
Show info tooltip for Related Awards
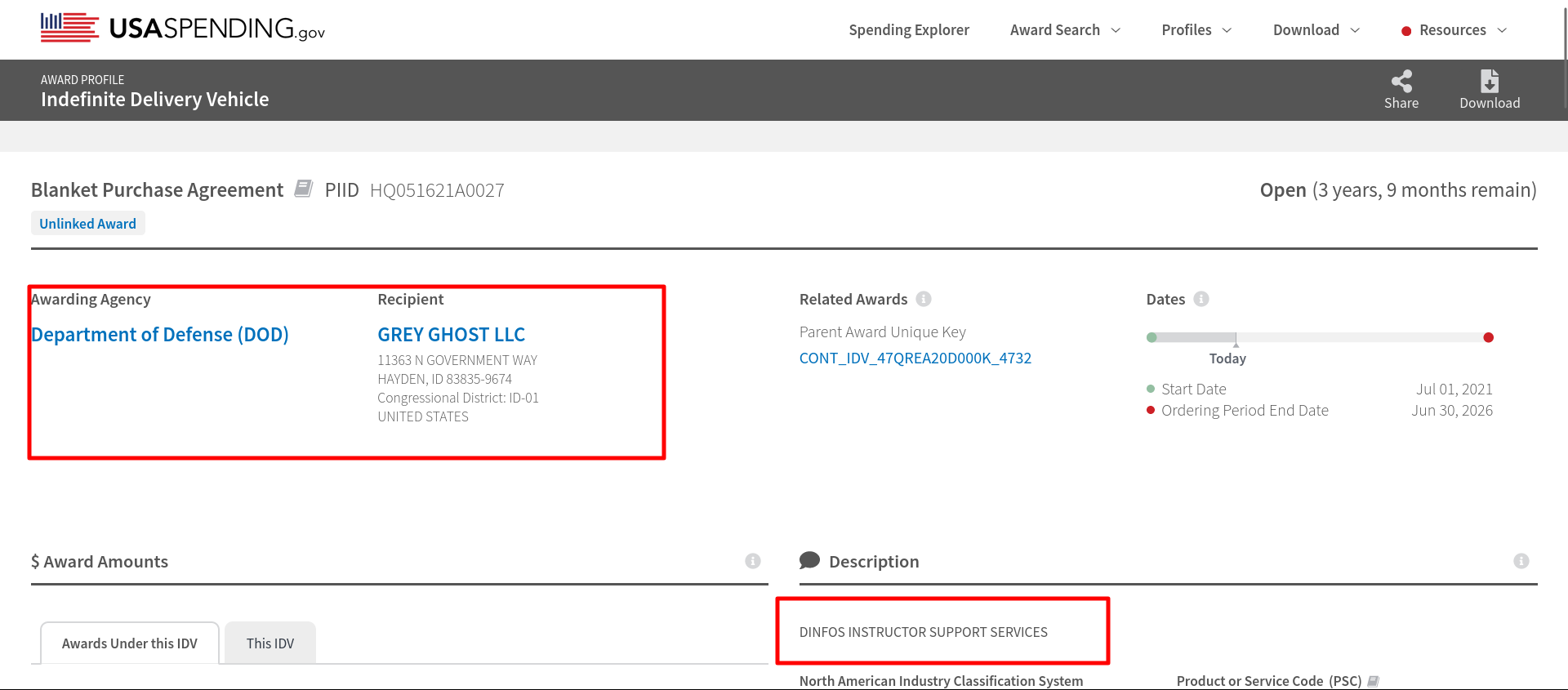[924, 299]
